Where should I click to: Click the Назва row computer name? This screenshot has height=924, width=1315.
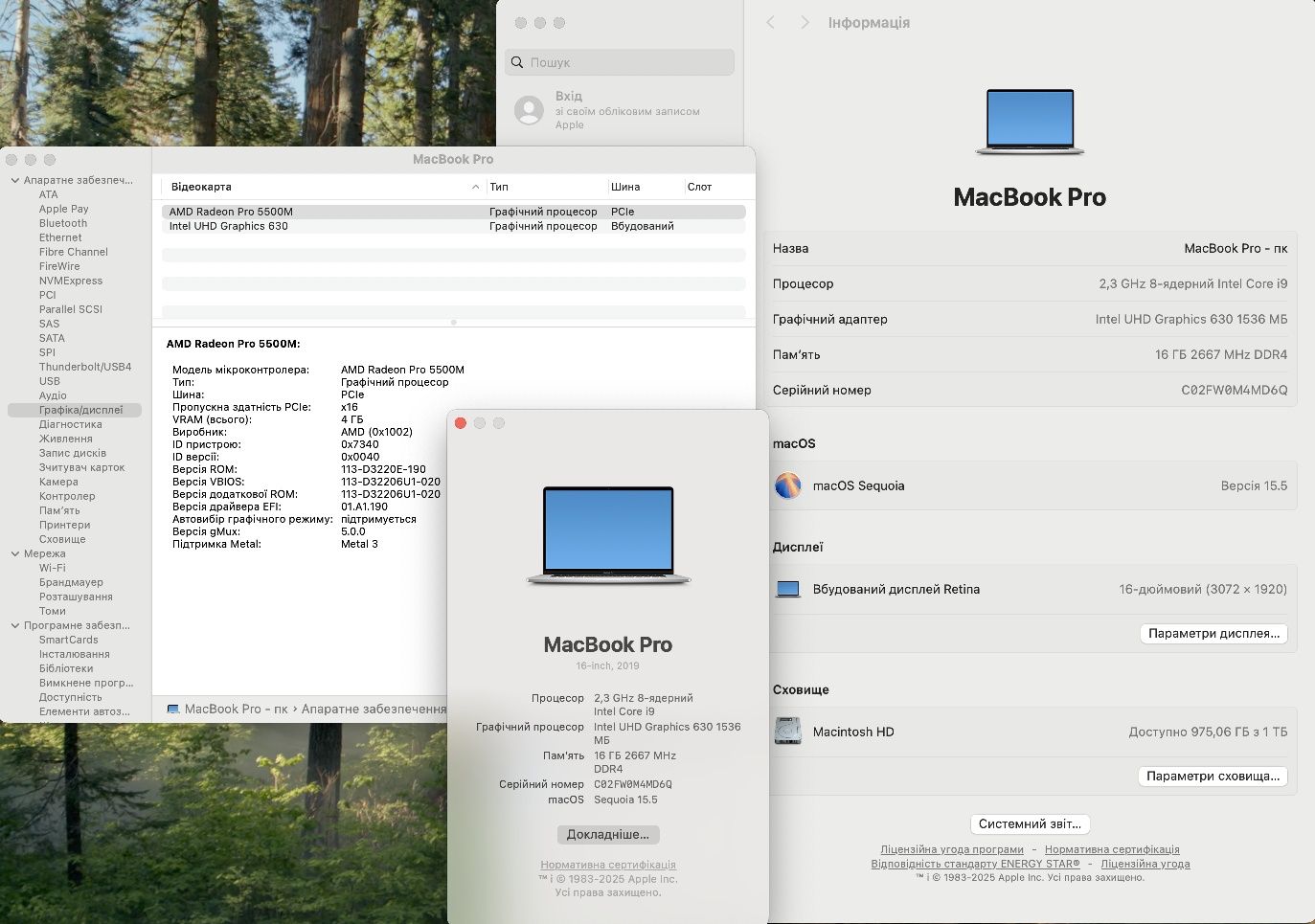tap(1236, 248)
